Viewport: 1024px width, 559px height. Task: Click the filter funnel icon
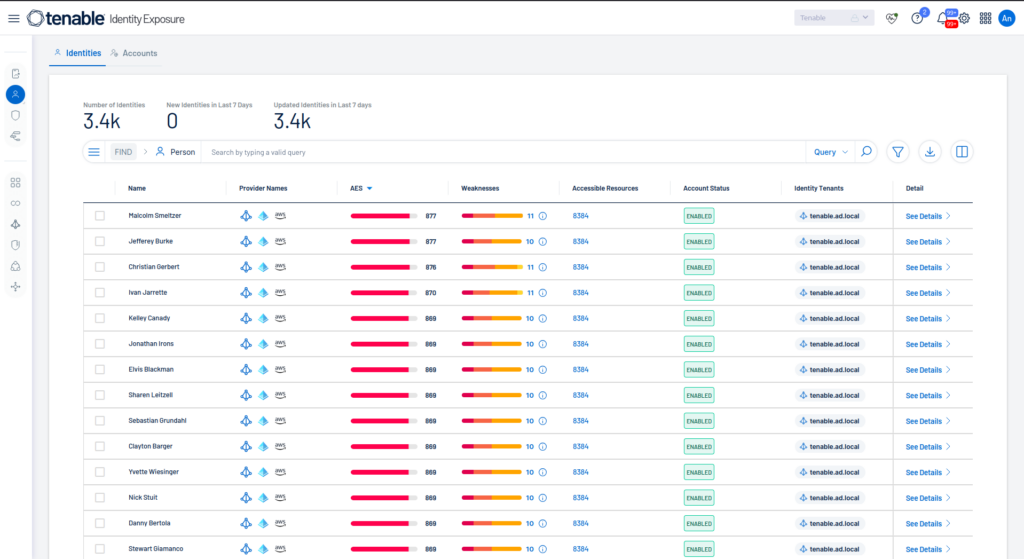click(898, 152)
